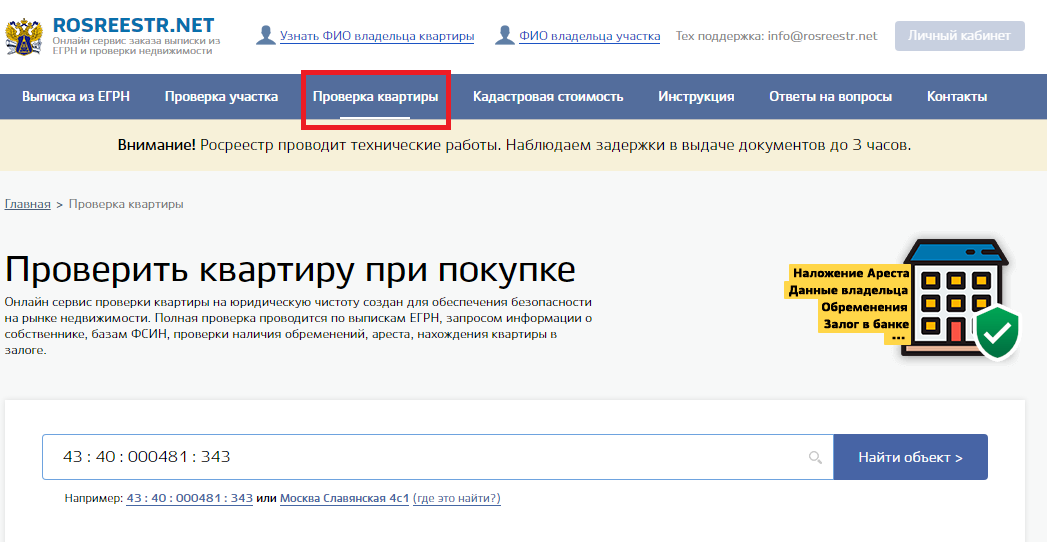Image resolution: width=1047 pixels, height=542 pixels.
Task: Select 'Проверка квартиры' menu item
Action: click(375, 97)
